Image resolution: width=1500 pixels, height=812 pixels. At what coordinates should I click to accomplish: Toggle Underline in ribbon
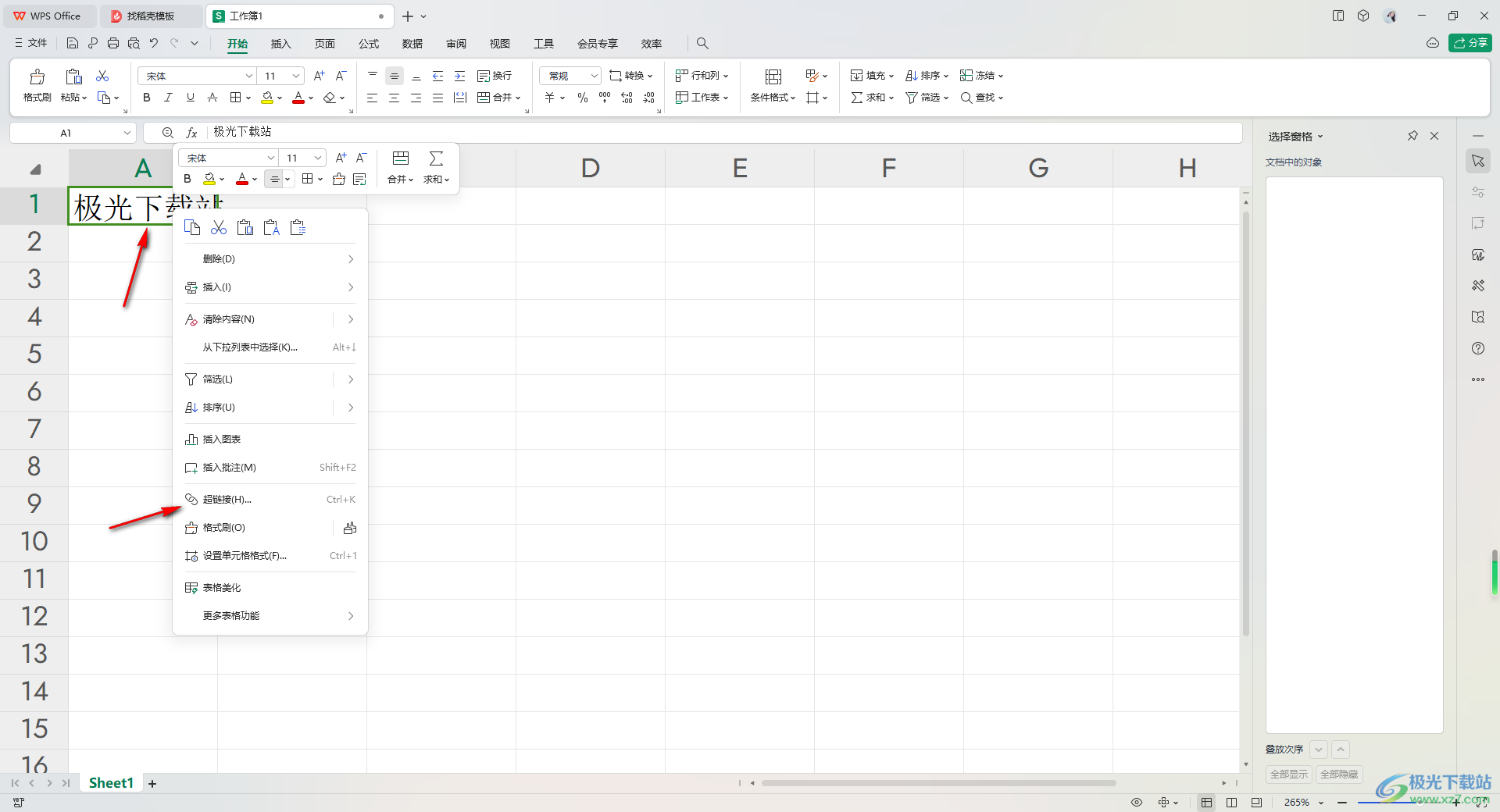coord(191,98)
